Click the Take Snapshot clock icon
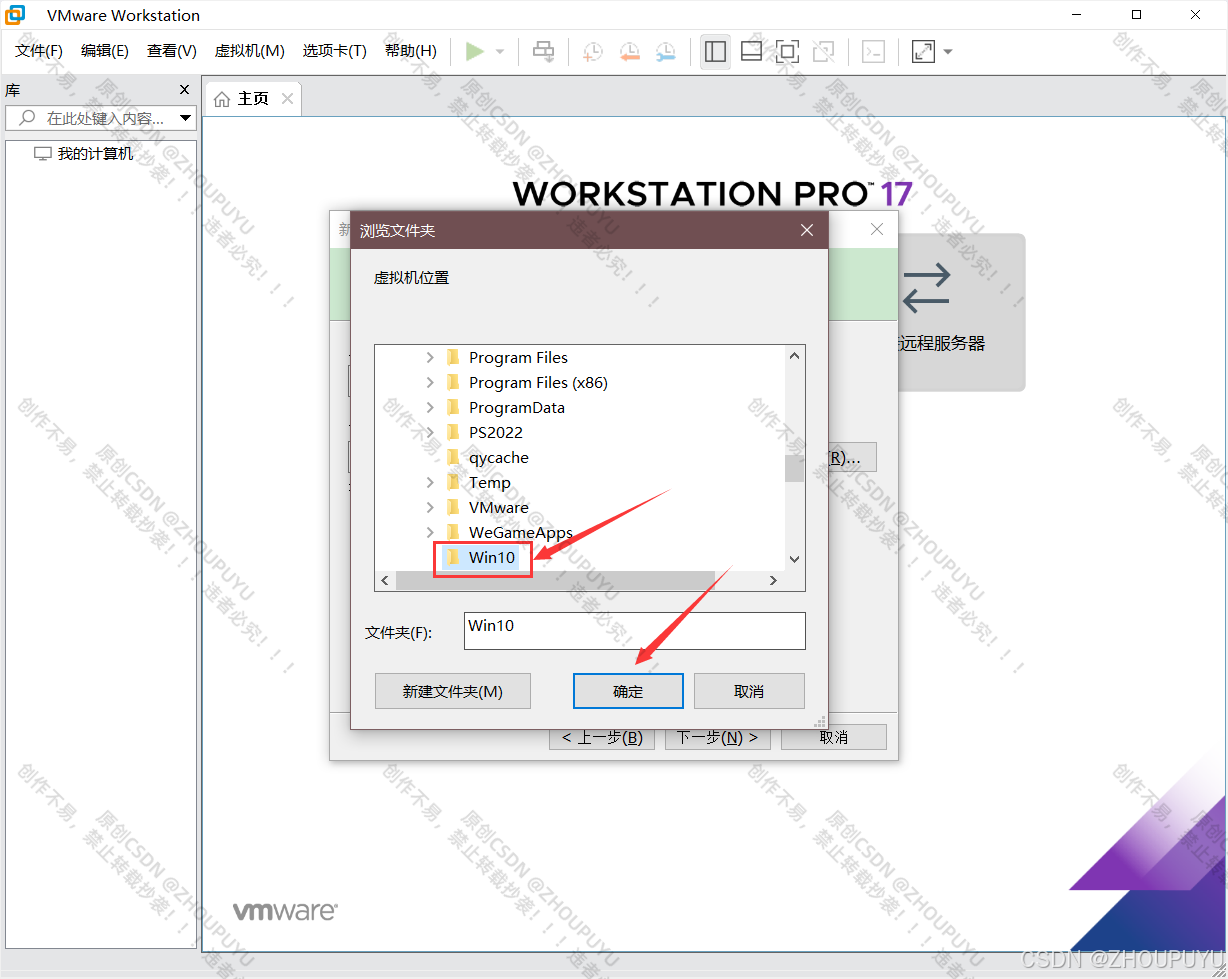 pos(593,52)
